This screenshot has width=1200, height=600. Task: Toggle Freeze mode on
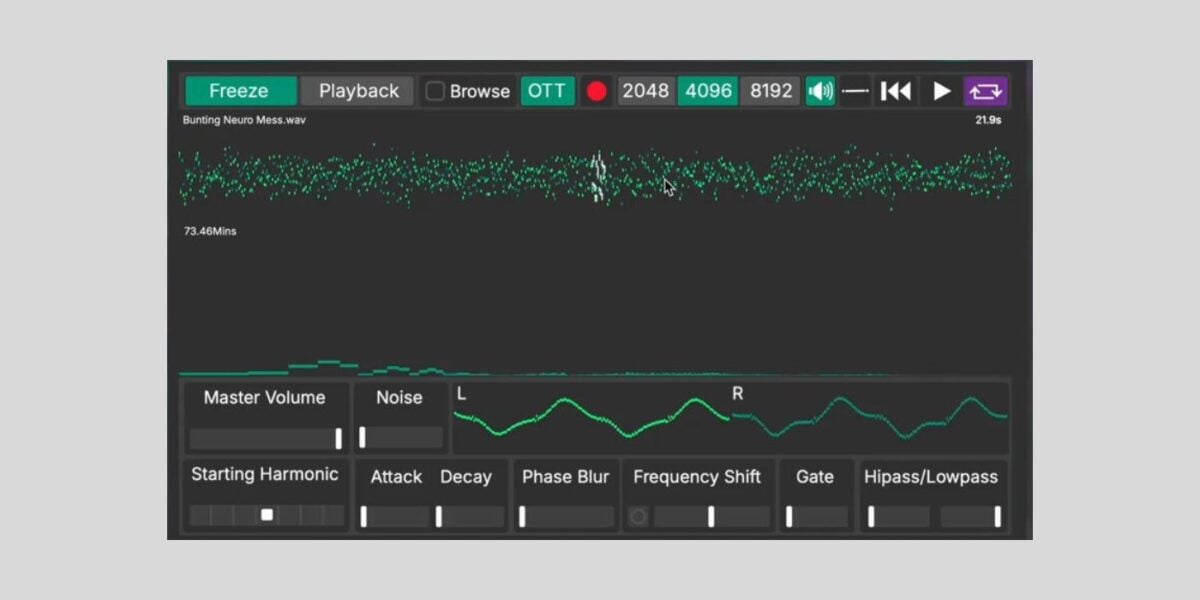239,91
